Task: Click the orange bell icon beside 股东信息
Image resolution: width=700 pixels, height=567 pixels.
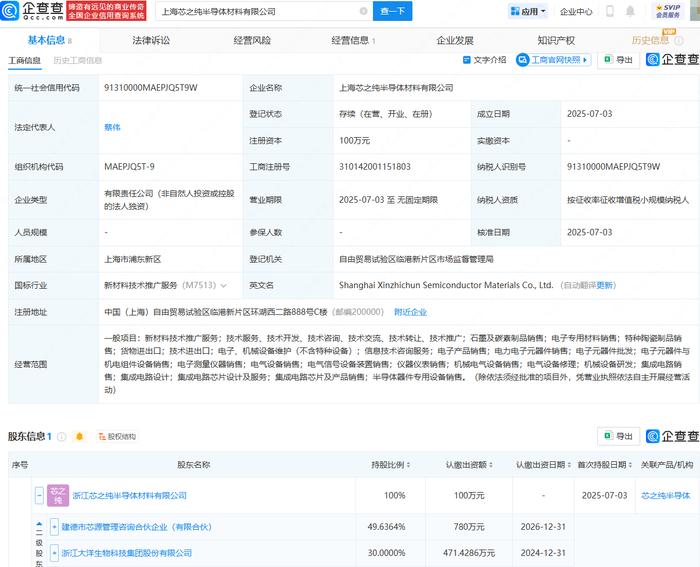Action: click(x=80, y=437)
